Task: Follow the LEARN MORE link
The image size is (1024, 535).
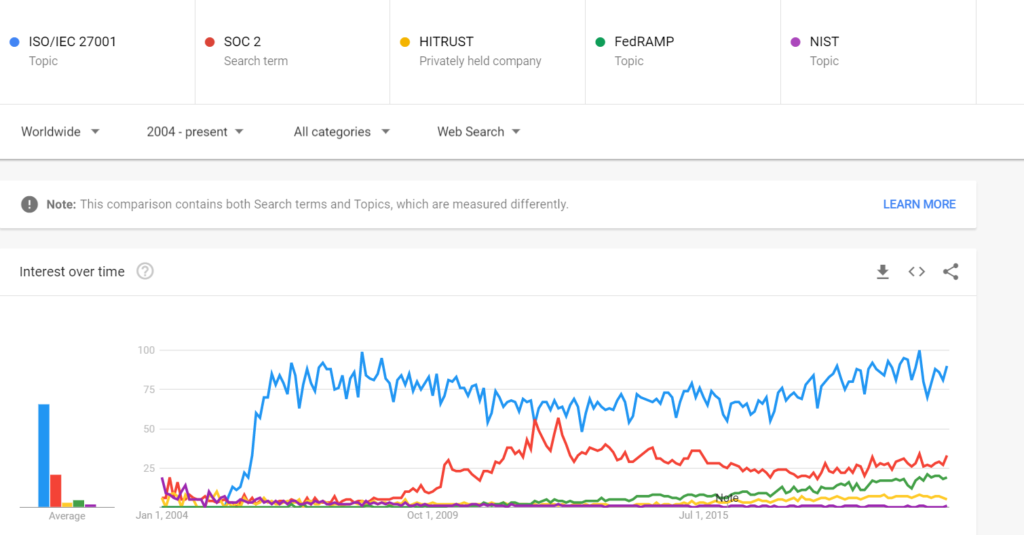Action: tap(919, 204)
